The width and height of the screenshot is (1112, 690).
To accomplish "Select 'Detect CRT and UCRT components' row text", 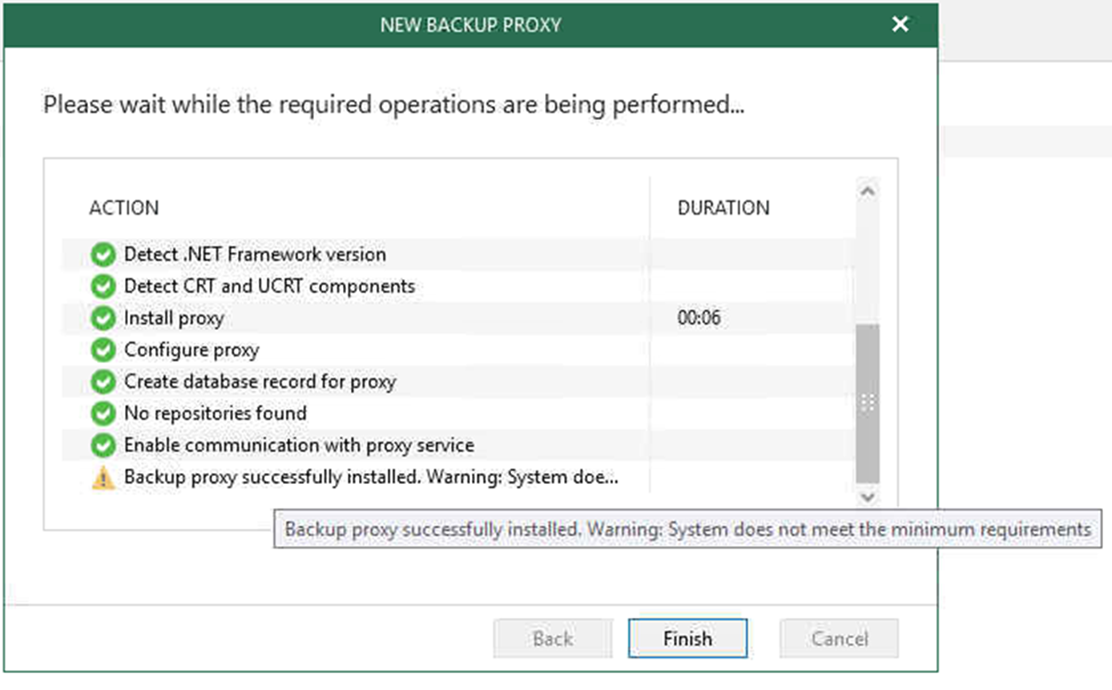I will pyautogui.click(x=269, y=286).
